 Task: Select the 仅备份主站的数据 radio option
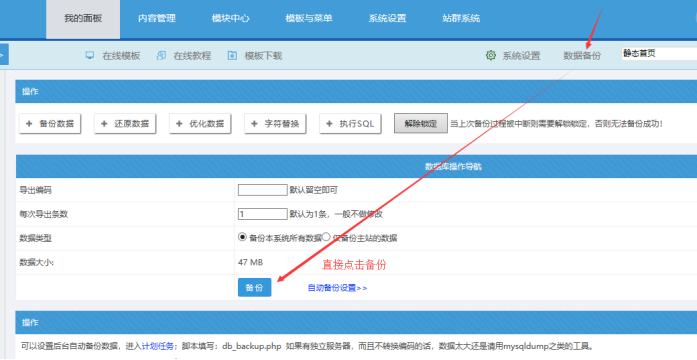(326, 237)
